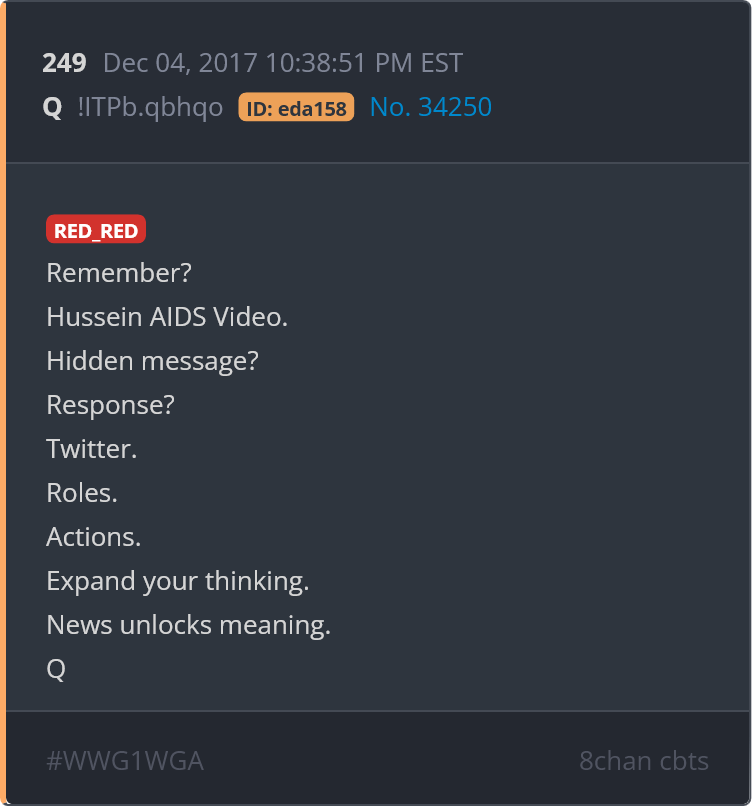Click the text 'Hidden message?'
The height and width of the screenshot is (806, 752).
click(x=153, y=361)
